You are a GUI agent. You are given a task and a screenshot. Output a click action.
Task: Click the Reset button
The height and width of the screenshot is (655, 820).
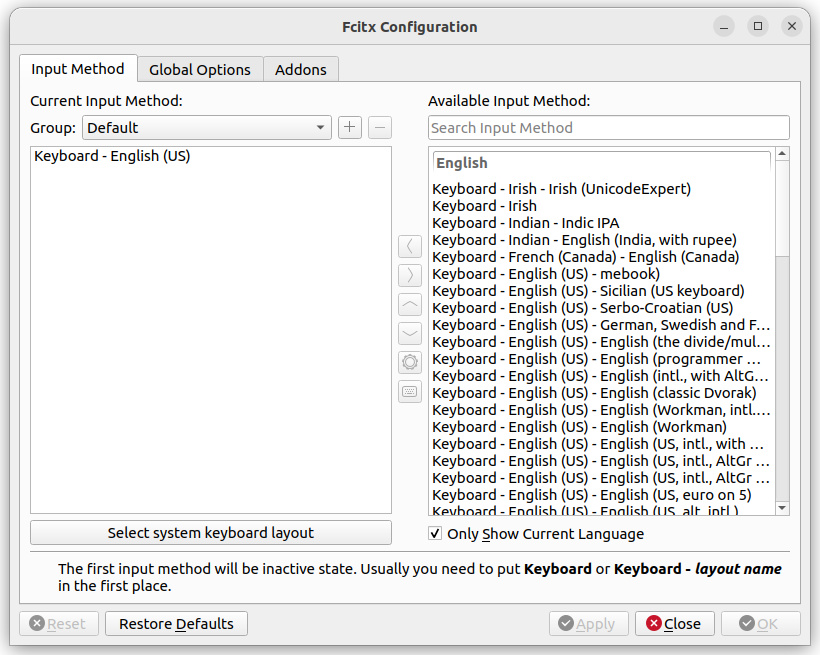(x=59, y=624)
